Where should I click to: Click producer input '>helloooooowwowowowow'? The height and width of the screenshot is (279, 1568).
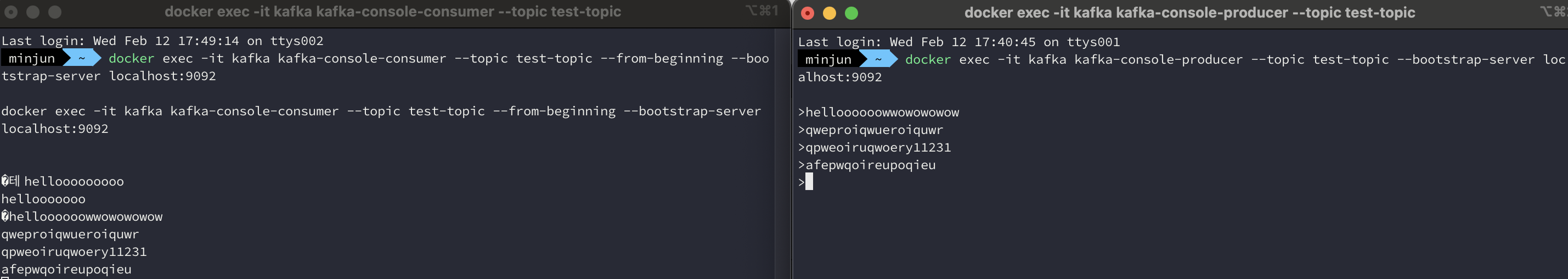[878, 113]
